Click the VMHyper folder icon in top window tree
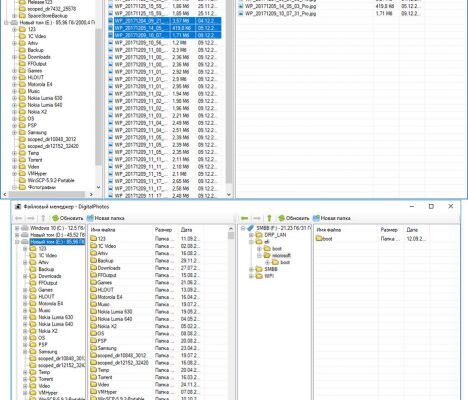Viewport: 468px width, 400px height. 22,174
